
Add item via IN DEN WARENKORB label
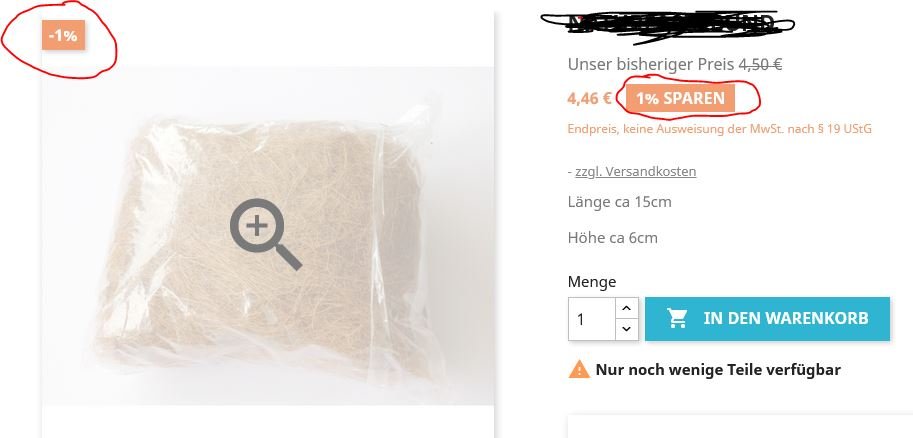click(785, 319)
